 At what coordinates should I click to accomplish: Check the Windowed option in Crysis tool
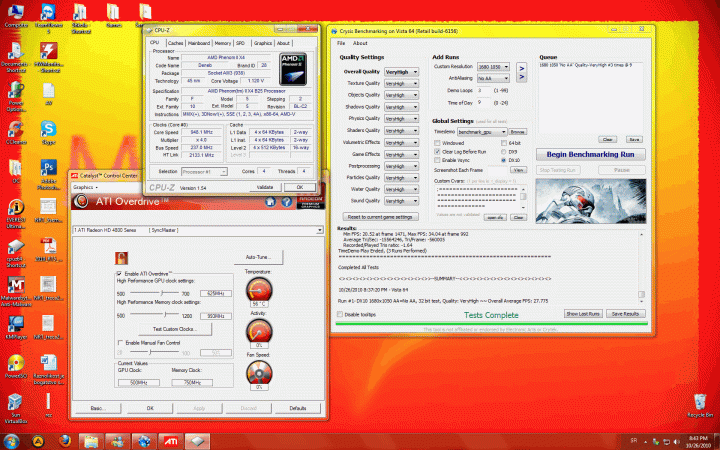(x=437, y=143)
